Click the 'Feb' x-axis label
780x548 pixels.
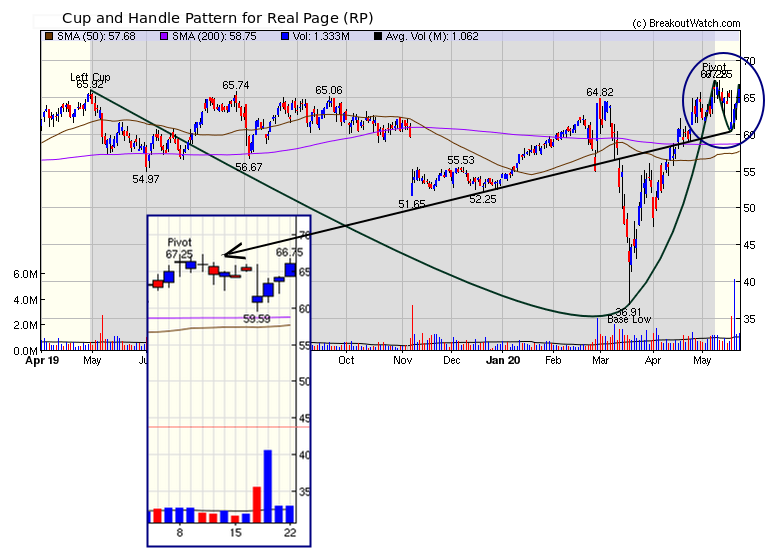[x=553, y=361]
